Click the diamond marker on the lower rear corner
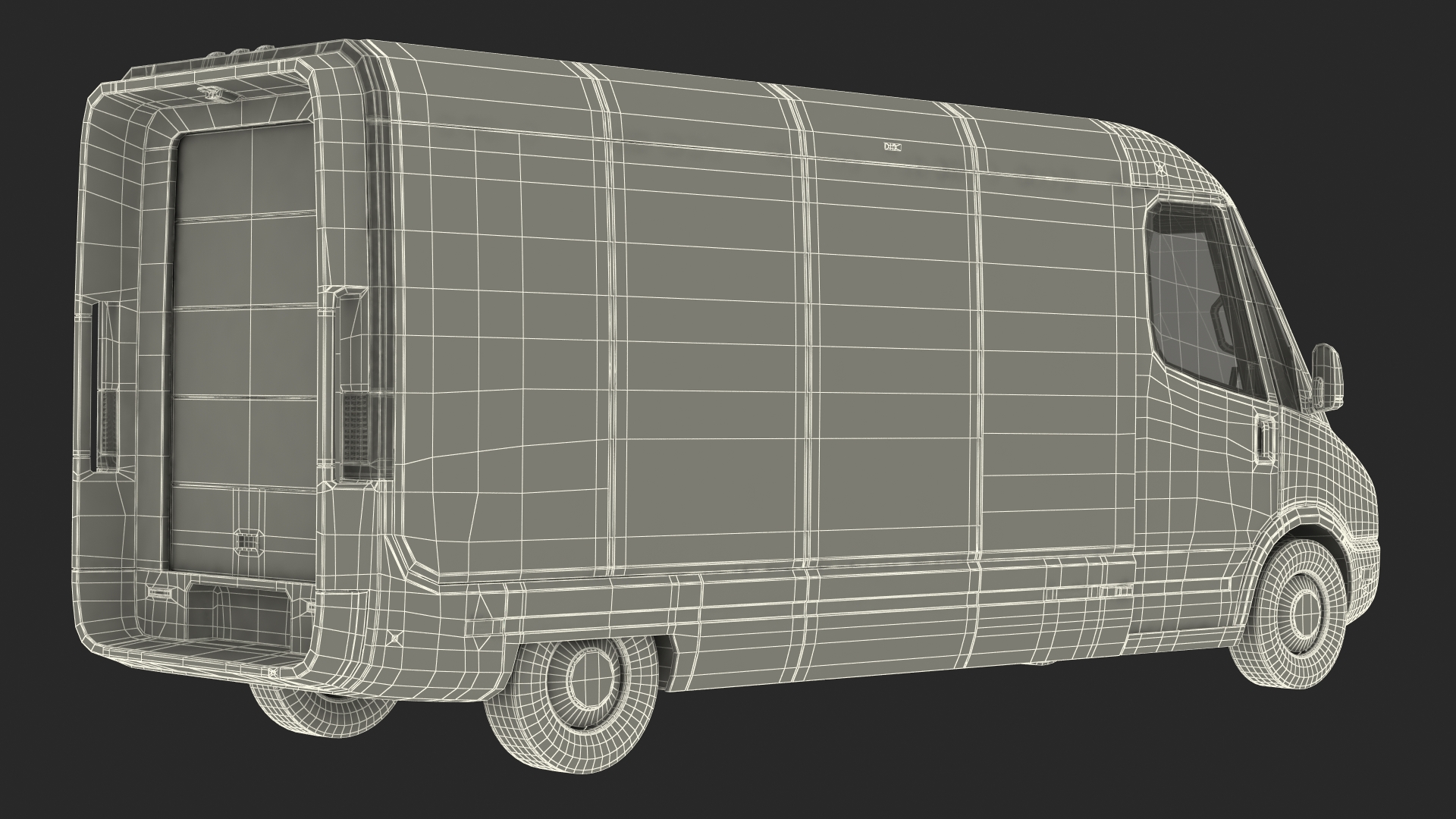1456x819 pixels. [394, 638]
